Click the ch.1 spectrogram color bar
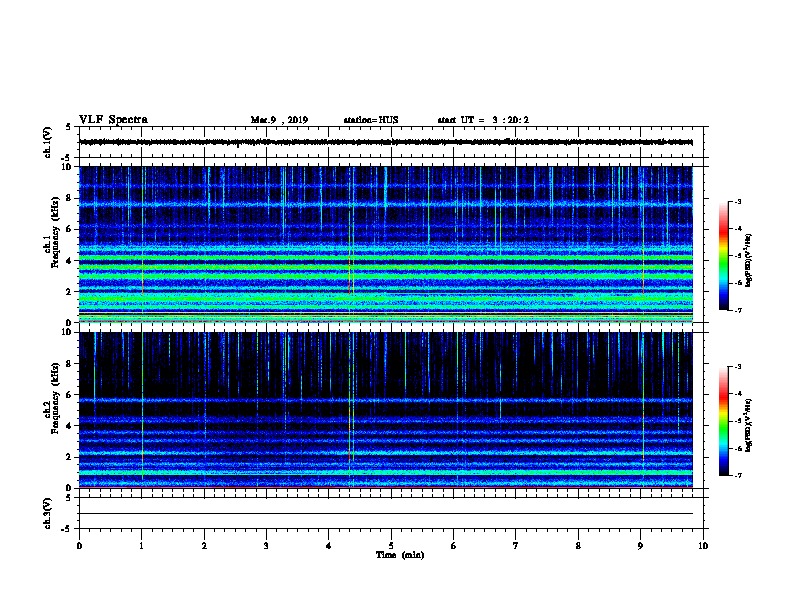Viewport: 792px width, 612px height. click(723, 256)
